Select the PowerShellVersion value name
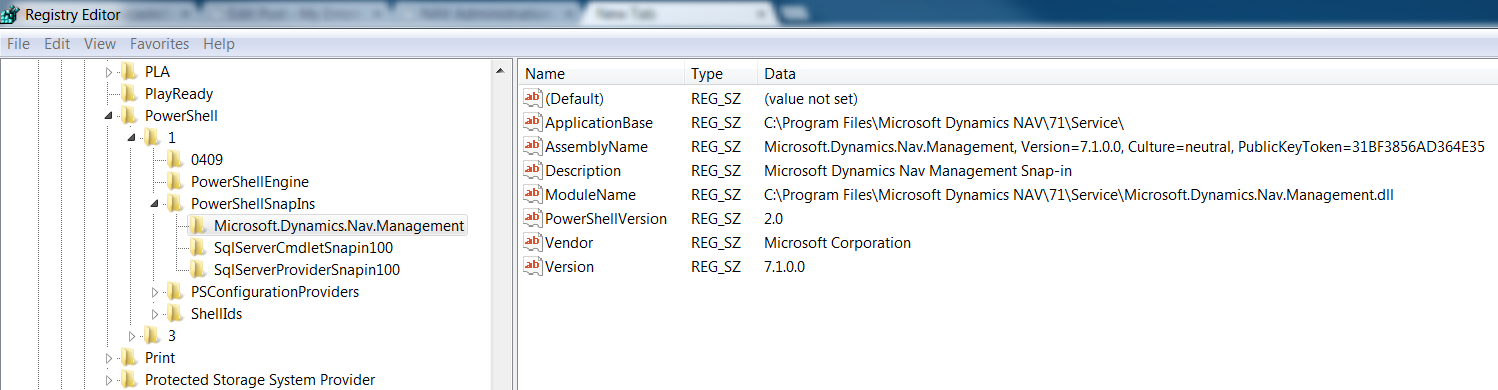The width and height of the screenshot is (1498, 390). [x=606, y=219]
